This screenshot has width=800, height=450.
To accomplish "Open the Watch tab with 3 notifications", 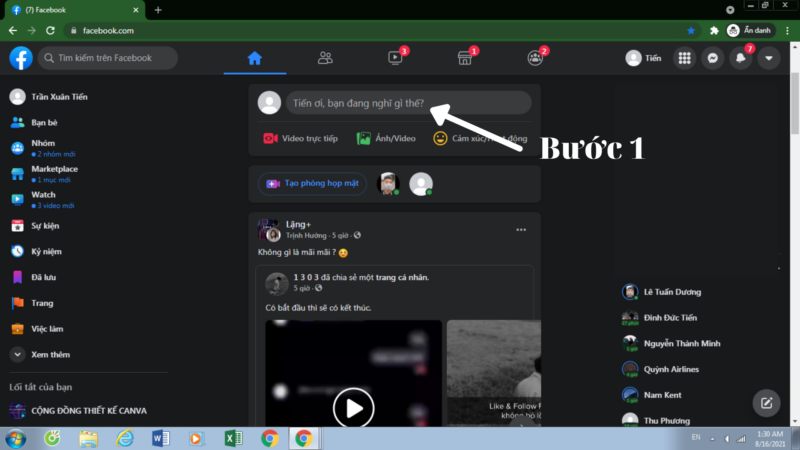I will pyautogui.click(x=395, y=58).
